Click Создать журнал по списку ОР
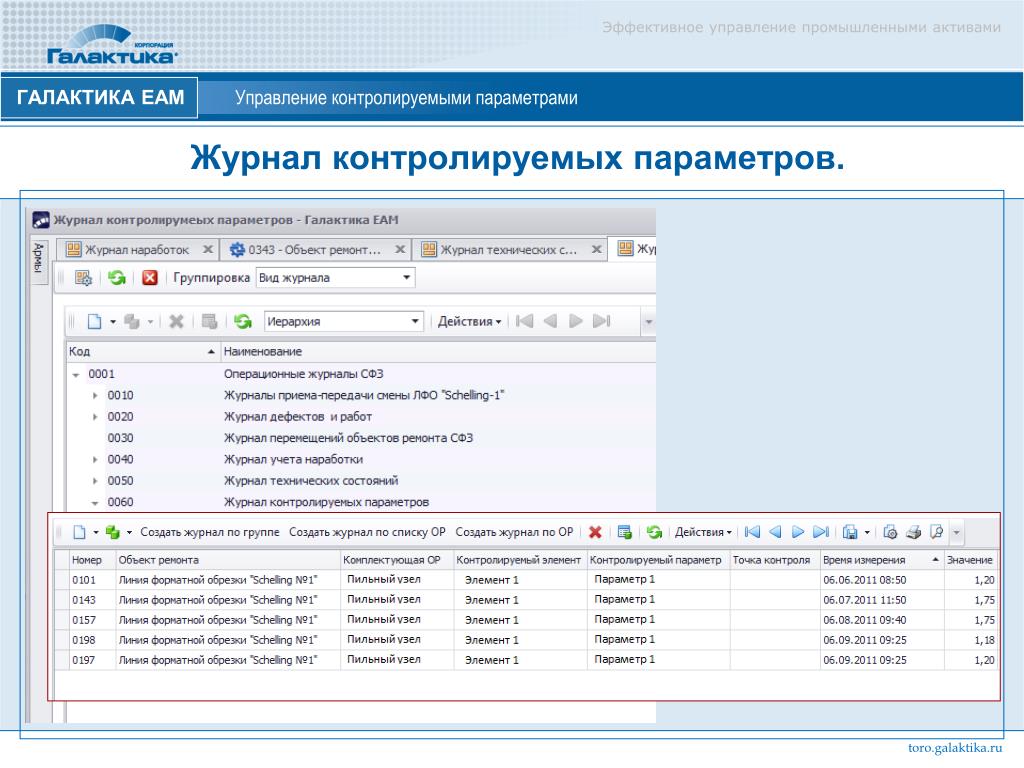The height and width of the screenshot is (768, 1024). (367, 532)
